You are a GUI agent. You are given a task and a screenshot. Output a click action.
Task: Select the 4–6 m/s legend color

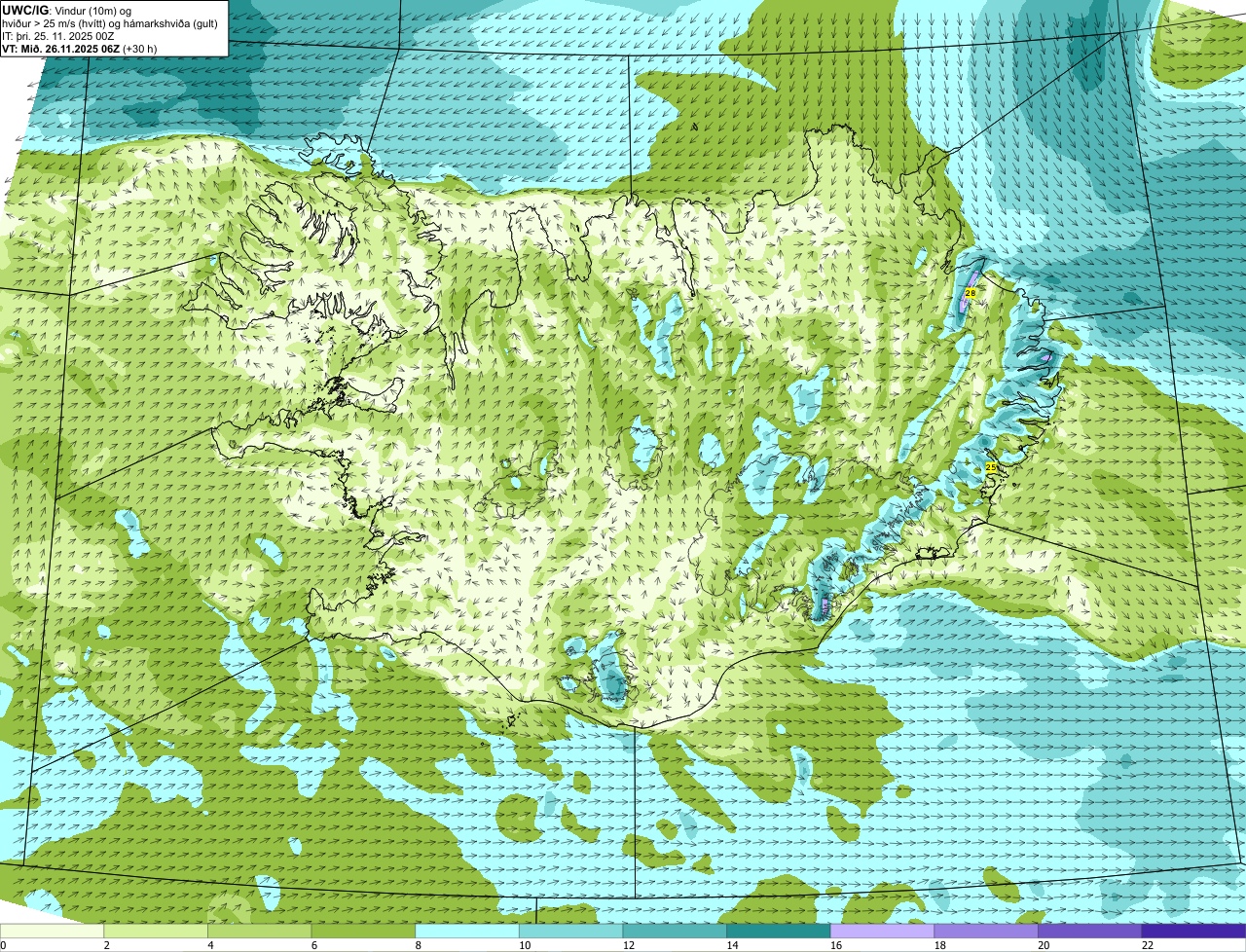tap(259, 931)
